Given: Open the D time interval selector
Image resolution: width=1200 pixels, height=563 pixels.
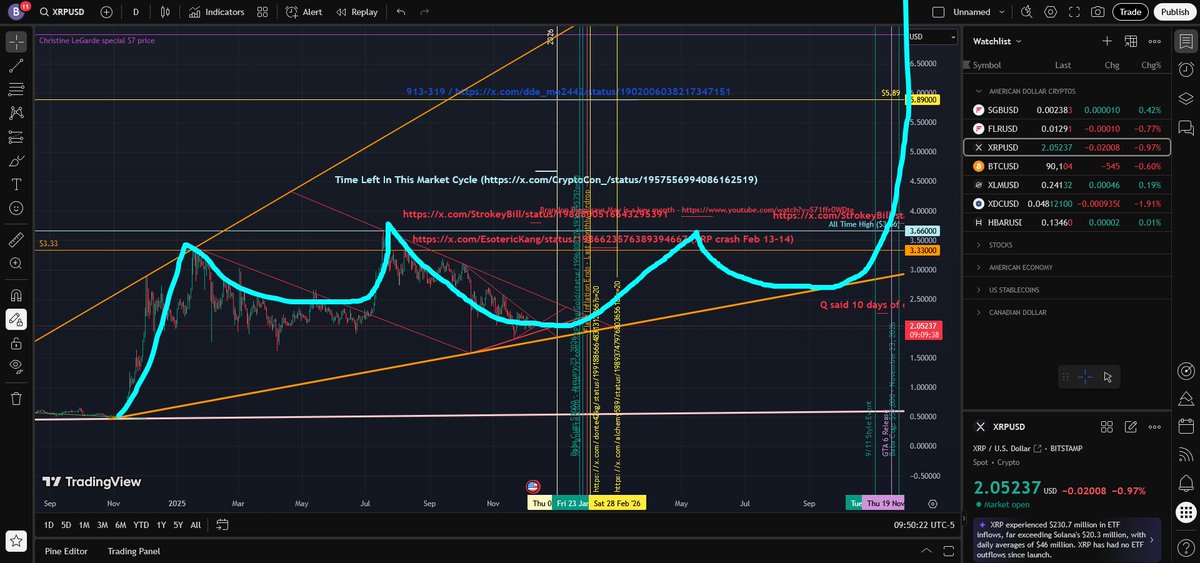Looking at the screenshot, I should coord(136,12).
